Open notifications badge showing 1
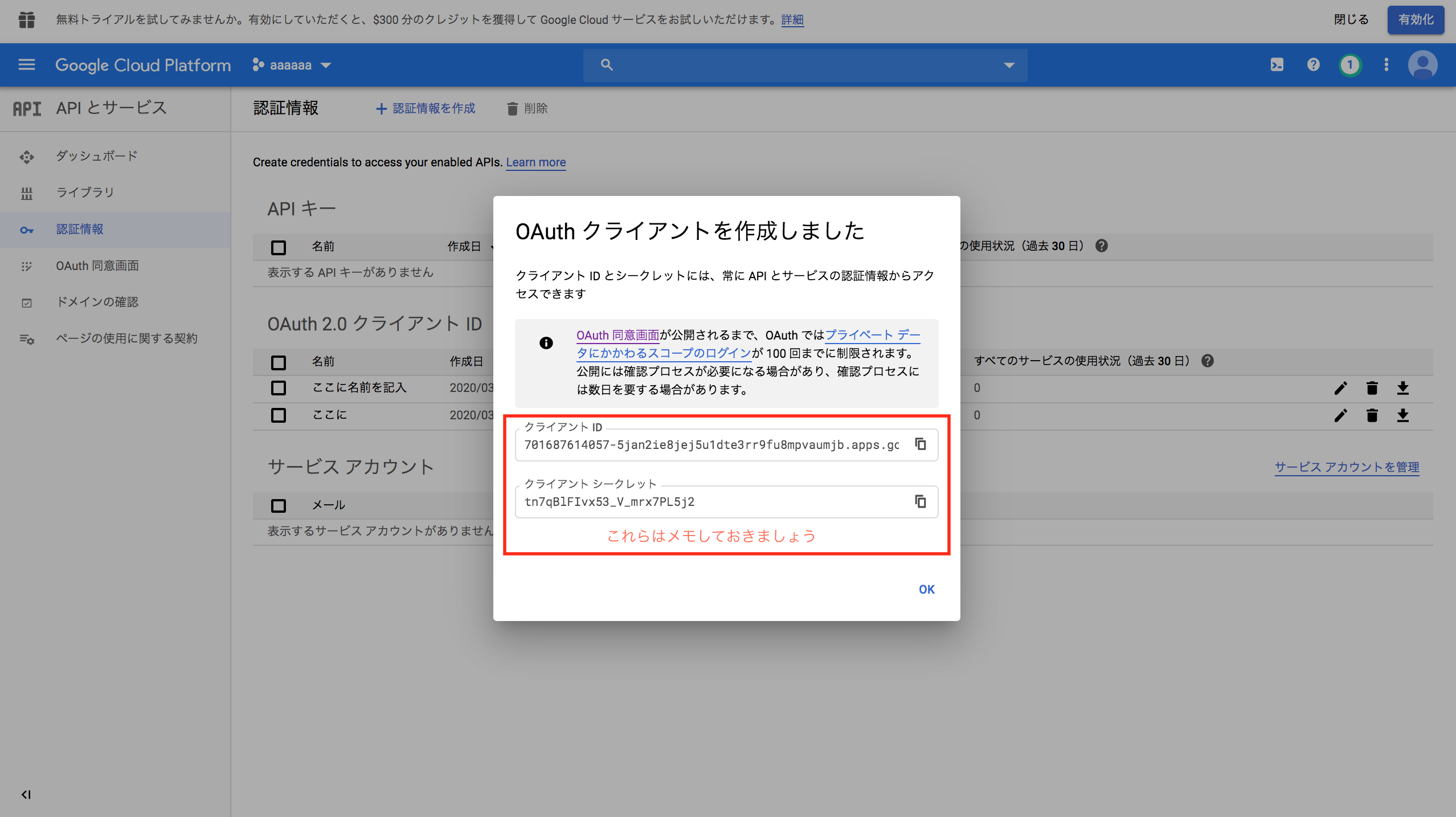Screen dimensions: 1456x817 (1349, 65)
